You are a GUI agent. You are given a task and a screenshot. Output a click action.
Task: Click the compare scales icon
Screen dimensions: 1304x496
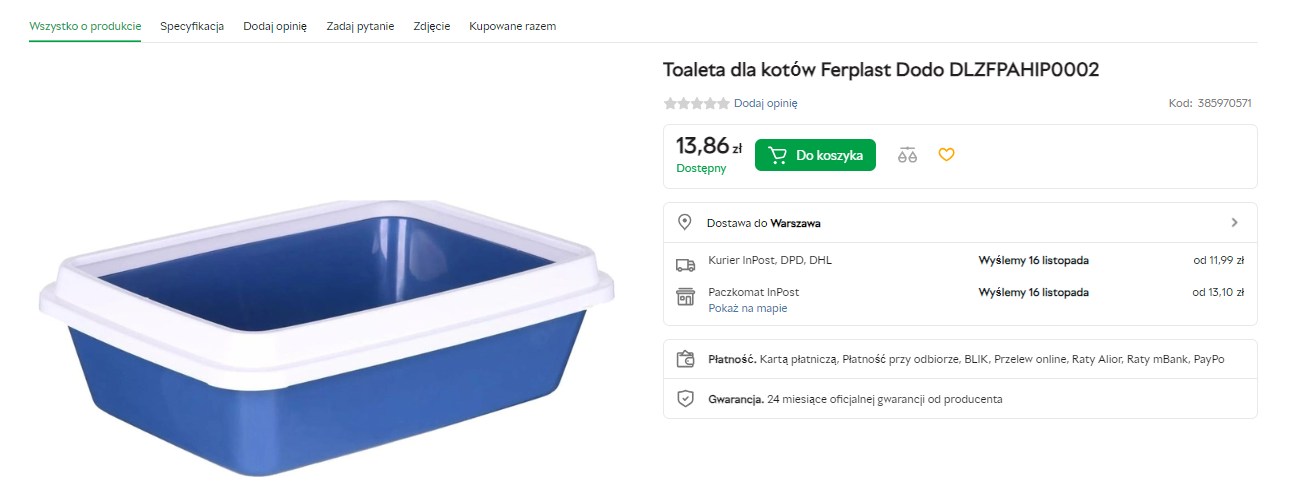[907, 155]
